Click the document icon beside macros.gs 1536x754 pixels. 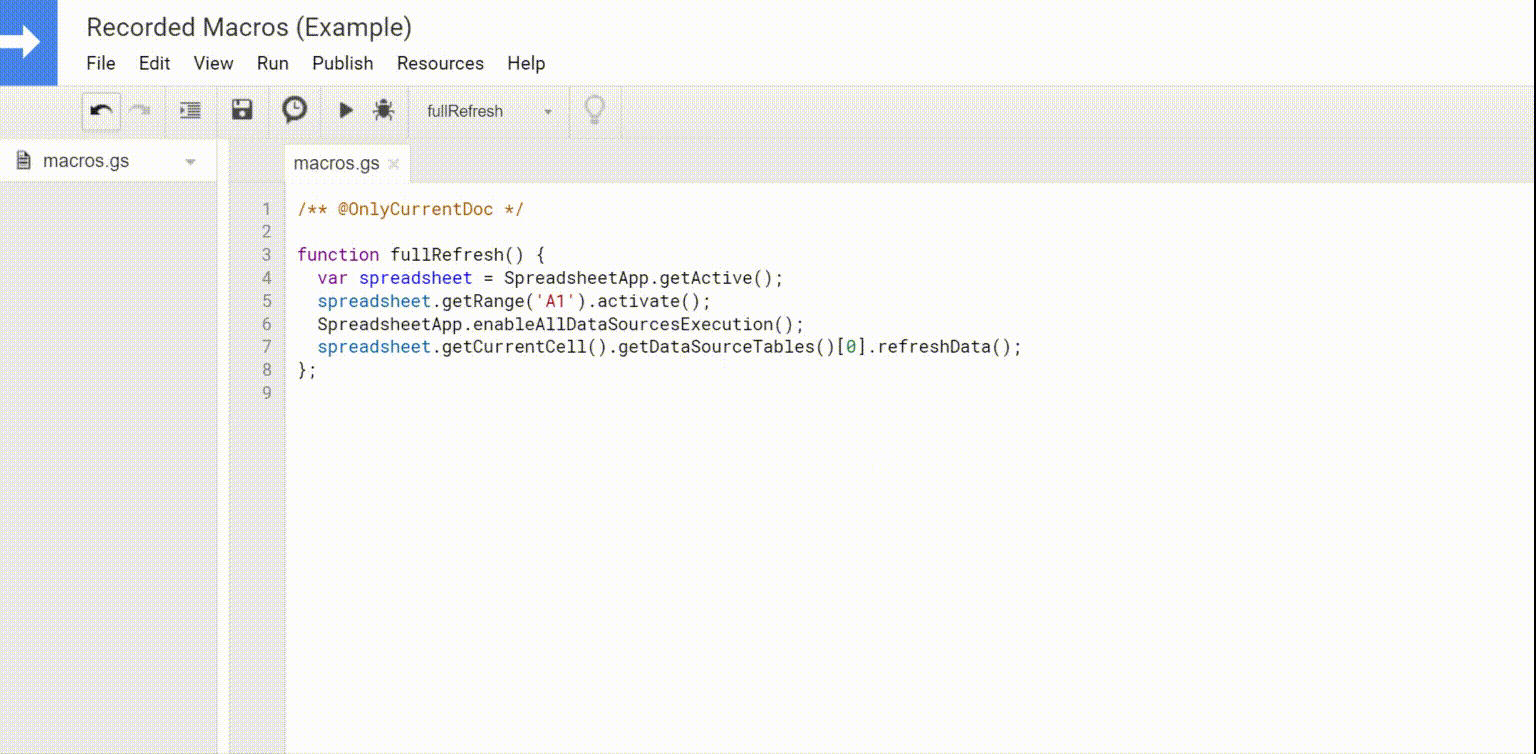[21, 160]
